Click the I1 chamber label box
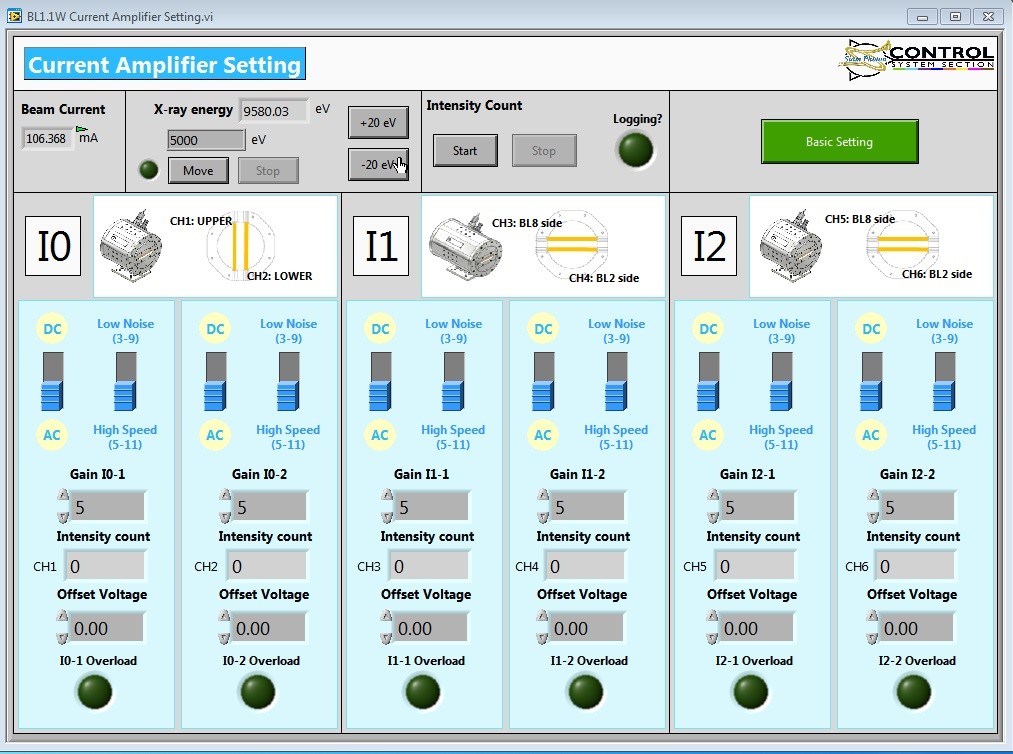This screenshot has width=1013, height=754. click(x=381, y=246)
